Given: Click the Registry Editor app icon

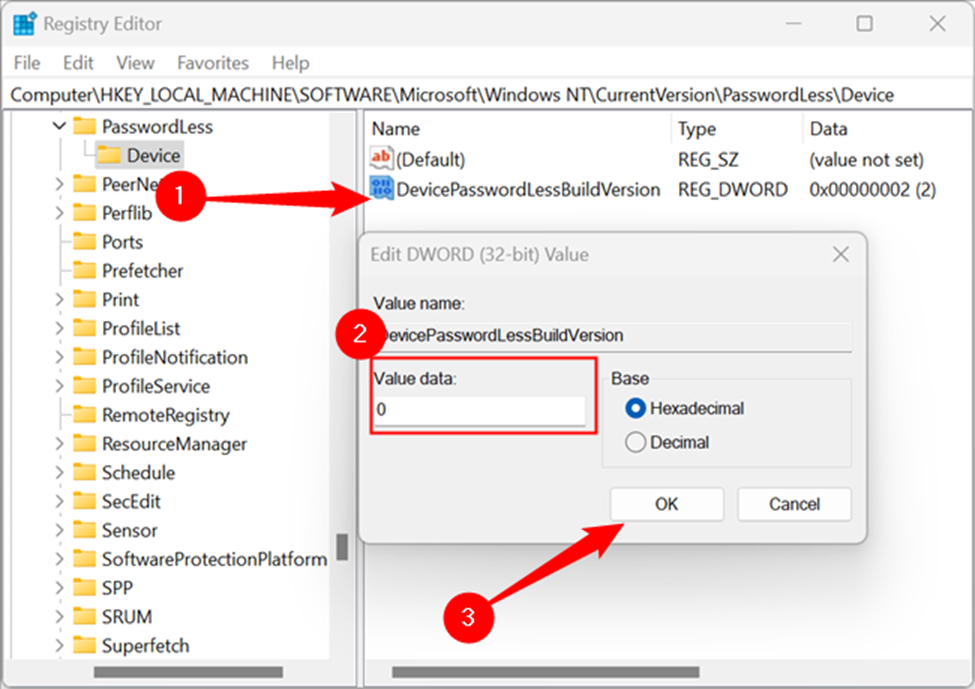Looking at the screenshot, I should [x=25, y=24].
